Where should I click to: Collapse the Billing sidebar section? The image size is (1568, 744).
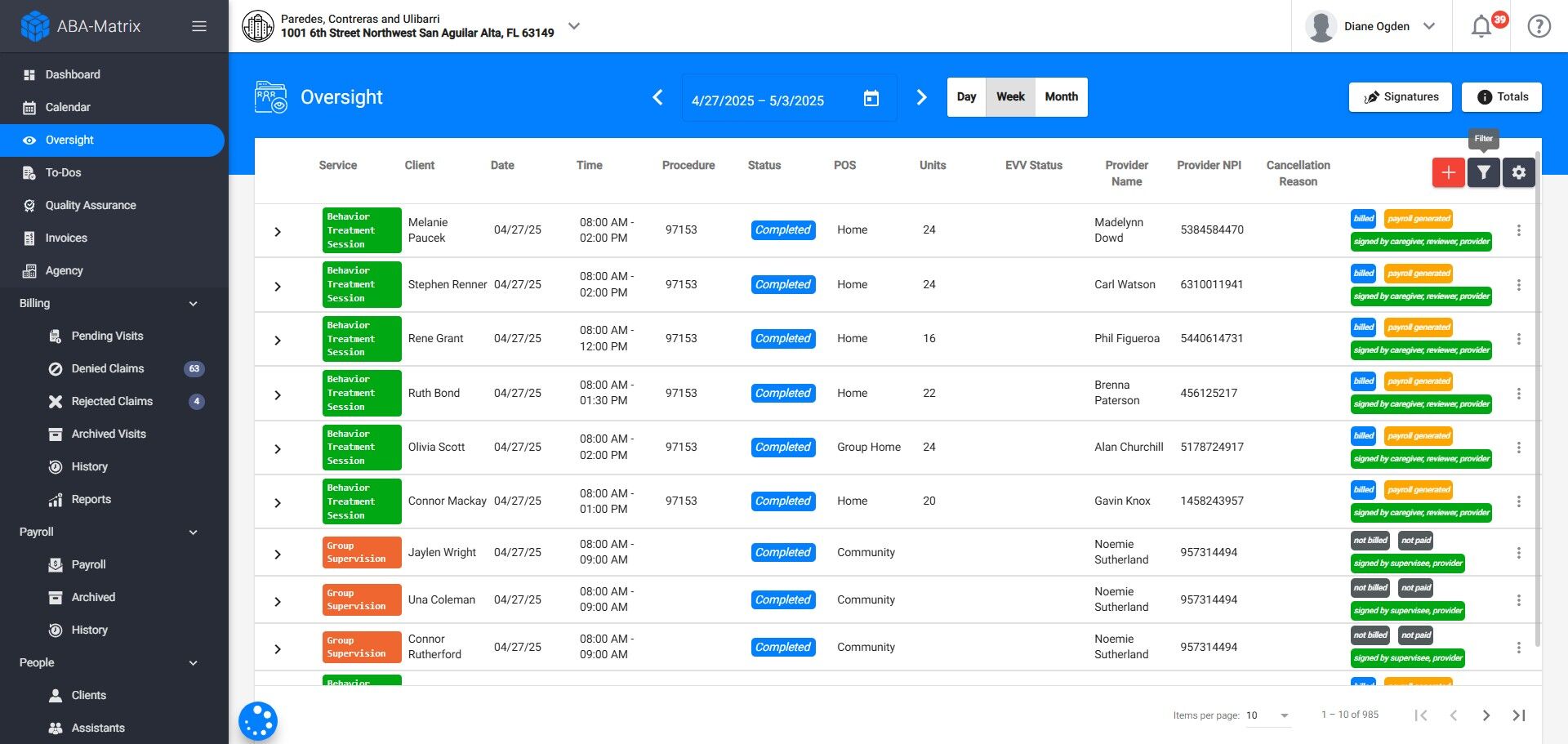tap(194, 304)
